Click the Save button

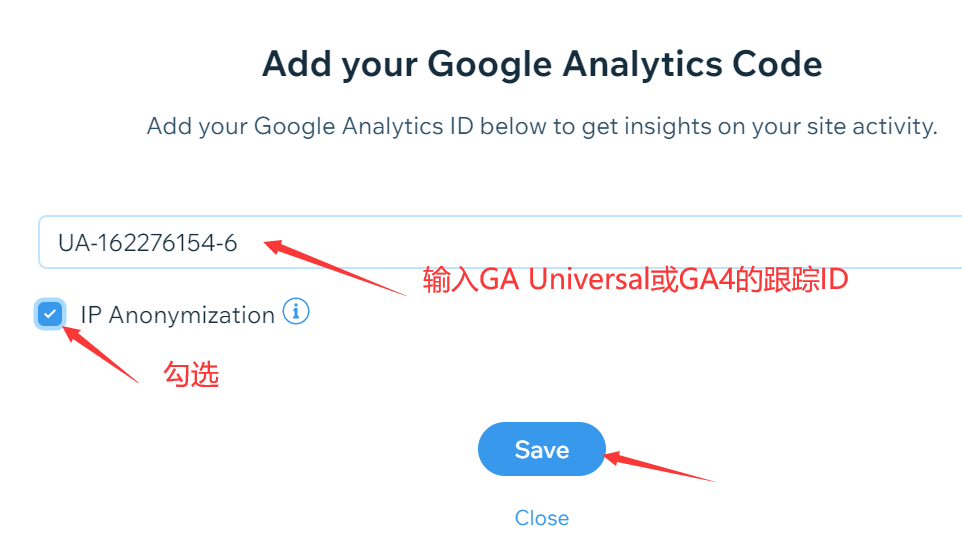click(542, 449)
